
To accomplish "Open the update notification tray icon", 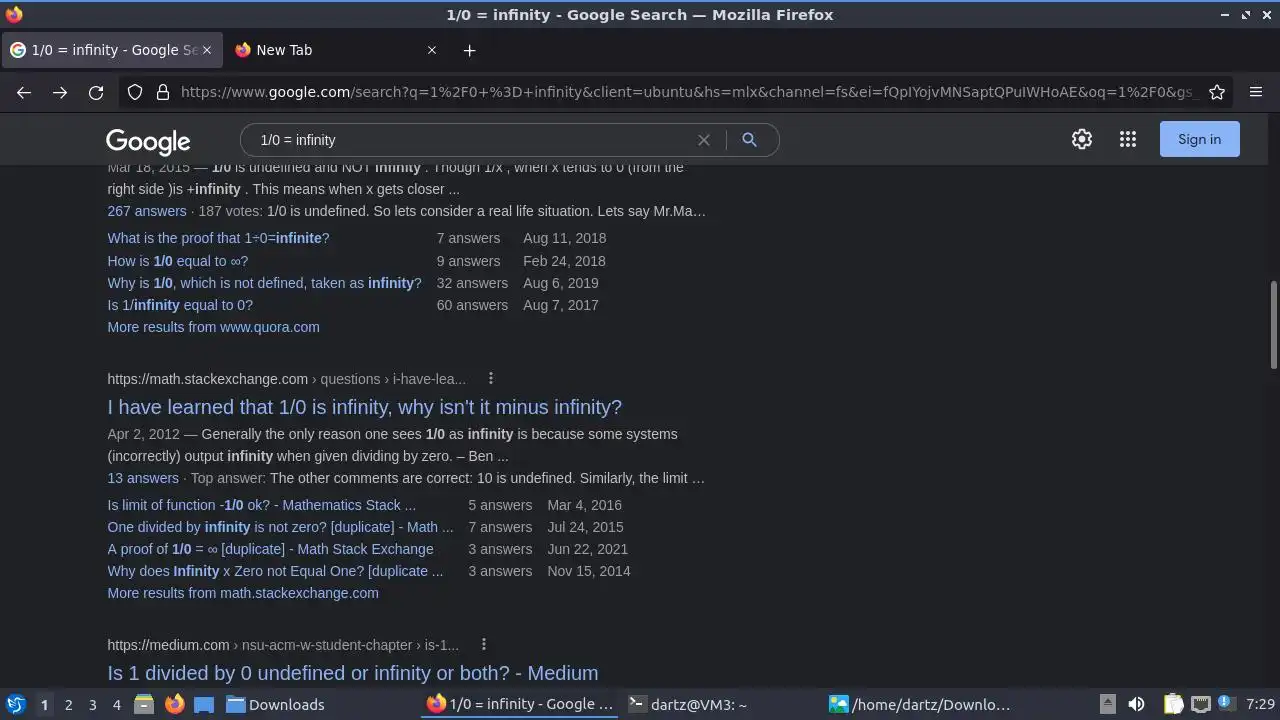I will (1226, 704).
